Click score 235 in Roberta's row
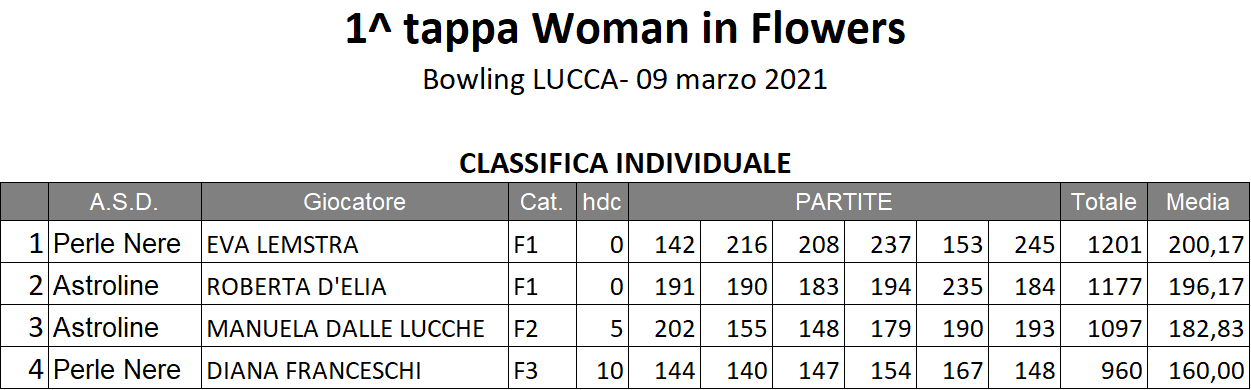Screen dimensions: 1251x390 pos(962,287)
